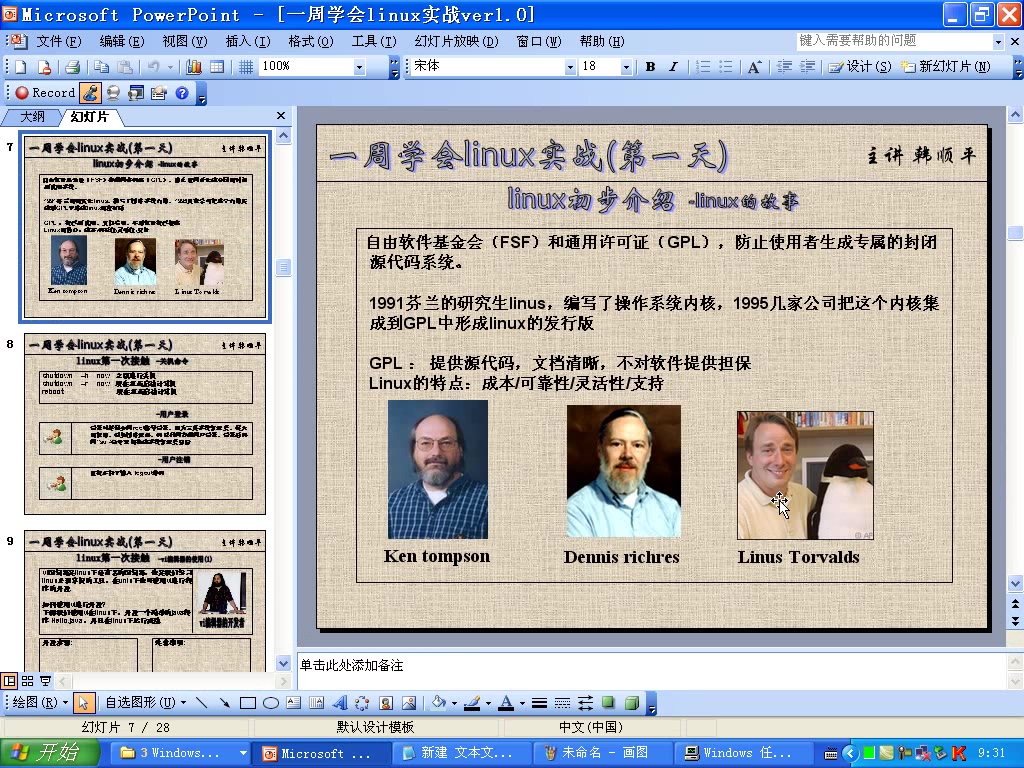Screen dimensions: 1024x768
Task: Toggle the highlighted microphone recording icon
Action: coord(90,93)
